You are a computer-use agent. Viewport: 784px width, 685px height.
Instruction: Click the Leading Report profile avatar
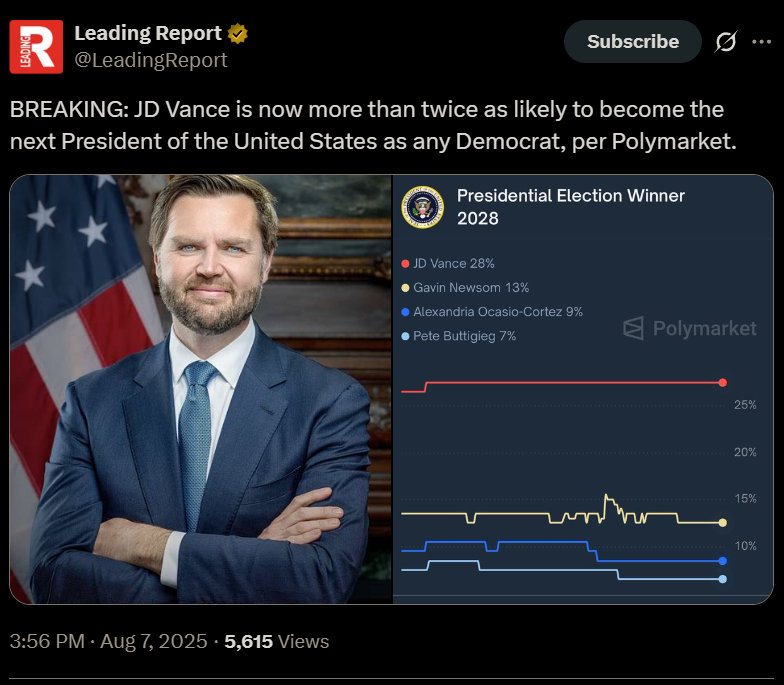[36, 47]
